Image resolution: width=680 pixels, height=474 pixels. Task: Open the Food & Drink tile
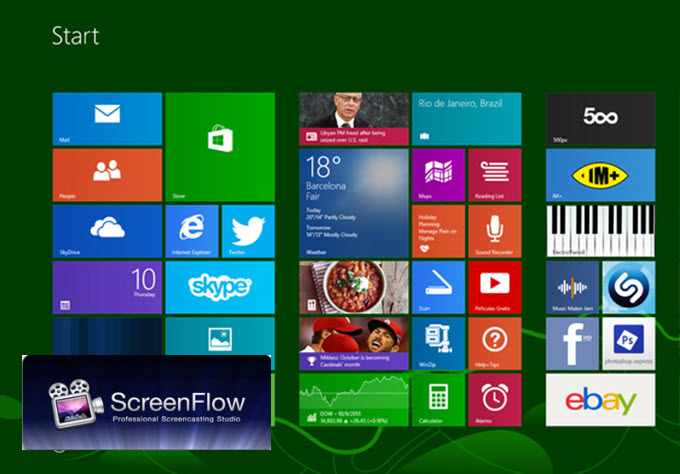point(354,288)
